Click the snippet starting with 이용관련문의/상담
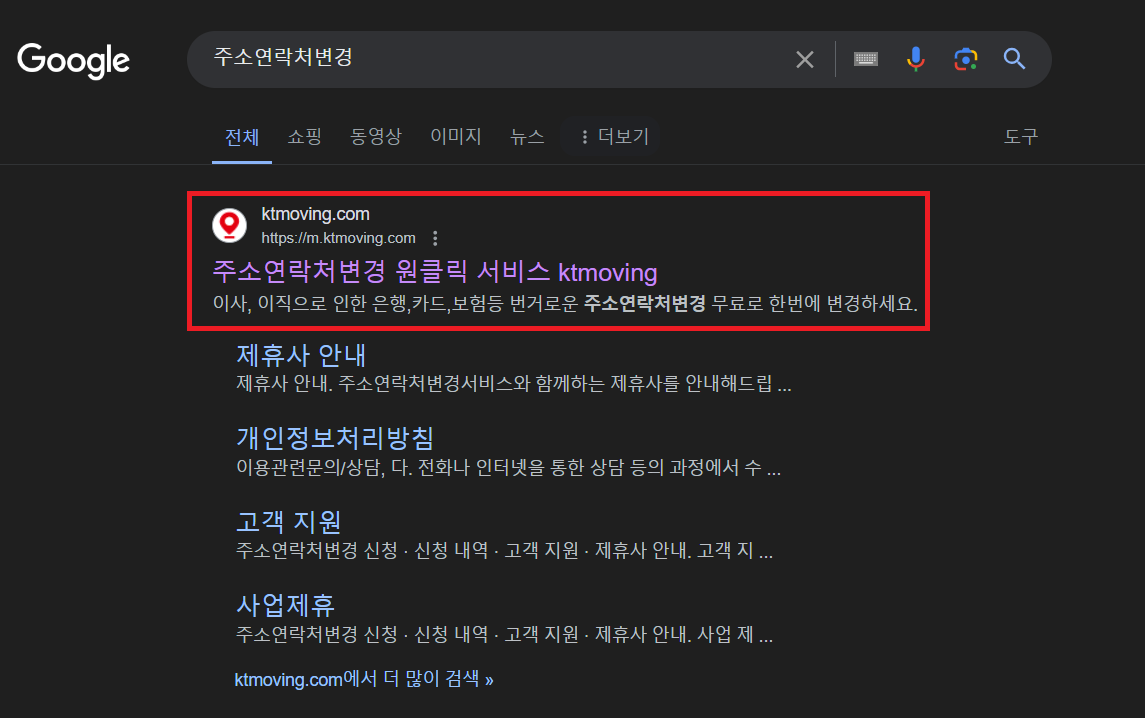1145x718 pixels. pos(508,467)
